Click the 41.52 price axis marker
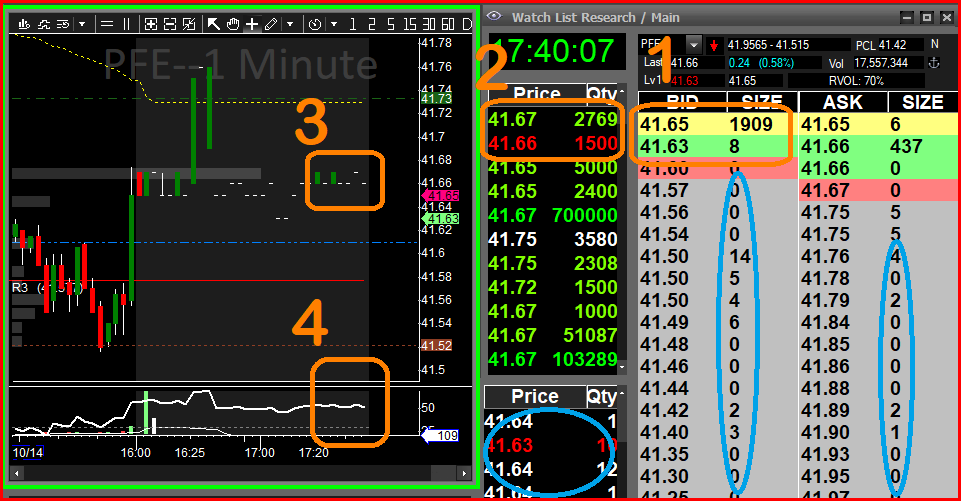 (x=436, y=346)
